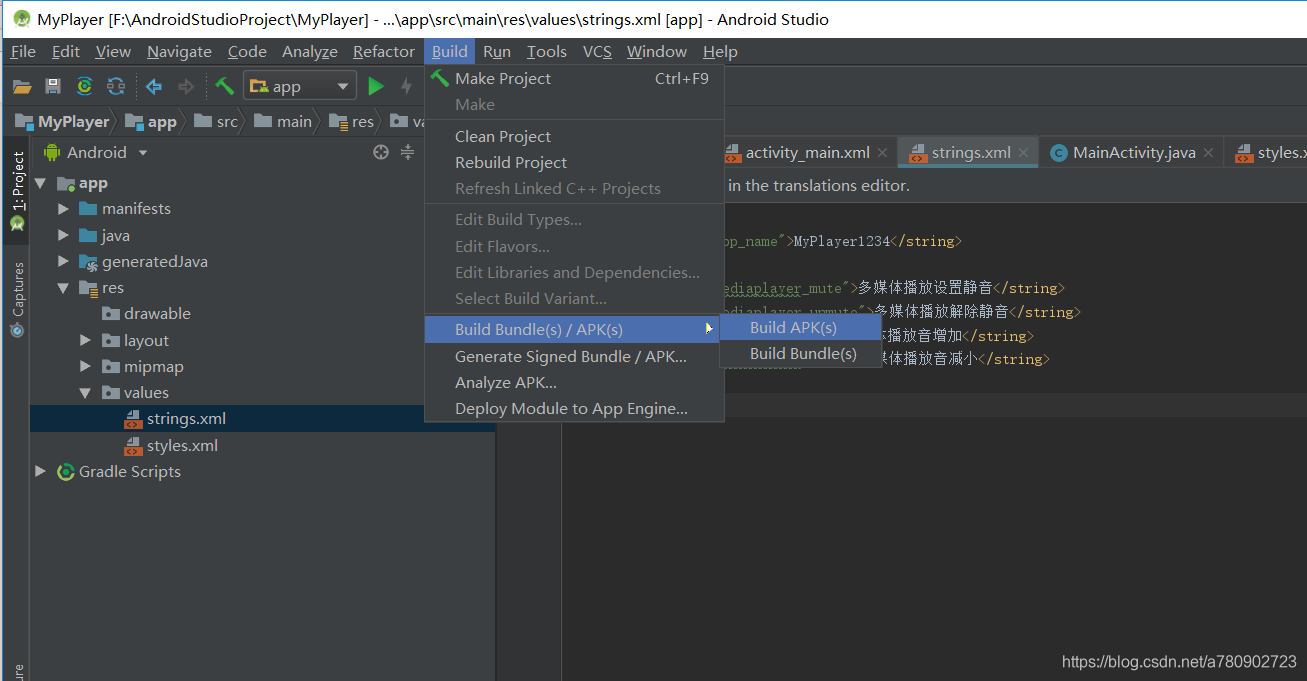The width and height of the screenshot is (1307, 681).
Task: Open the 1: Project side tool window
Action: 17,192
